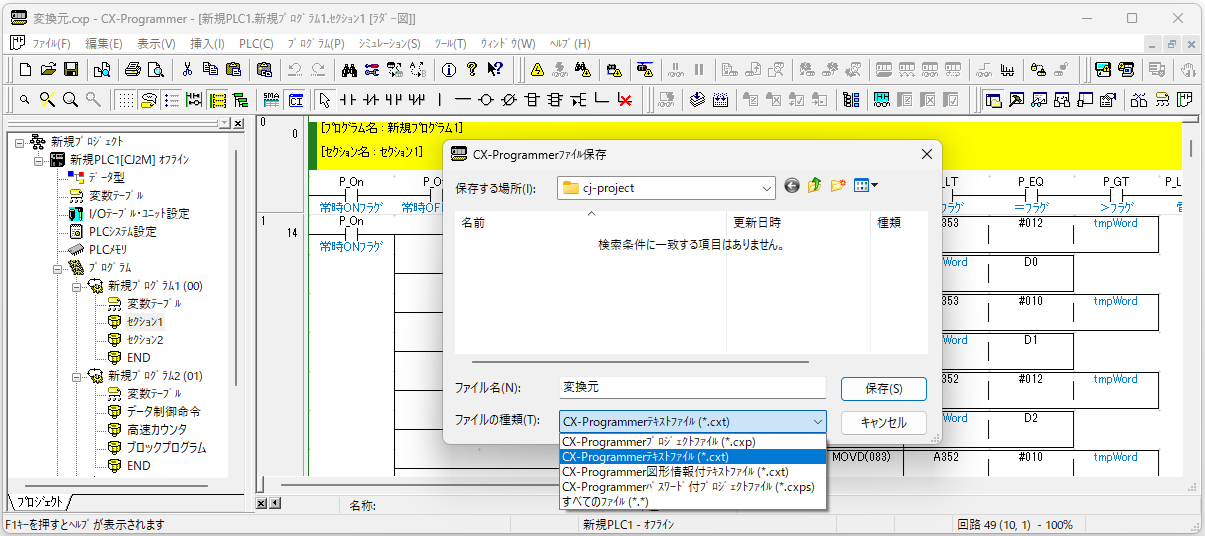The image size is (1205, 536).
Task: Select the vertical line tool
Action: pyautogui.click(x=440, y=99)
